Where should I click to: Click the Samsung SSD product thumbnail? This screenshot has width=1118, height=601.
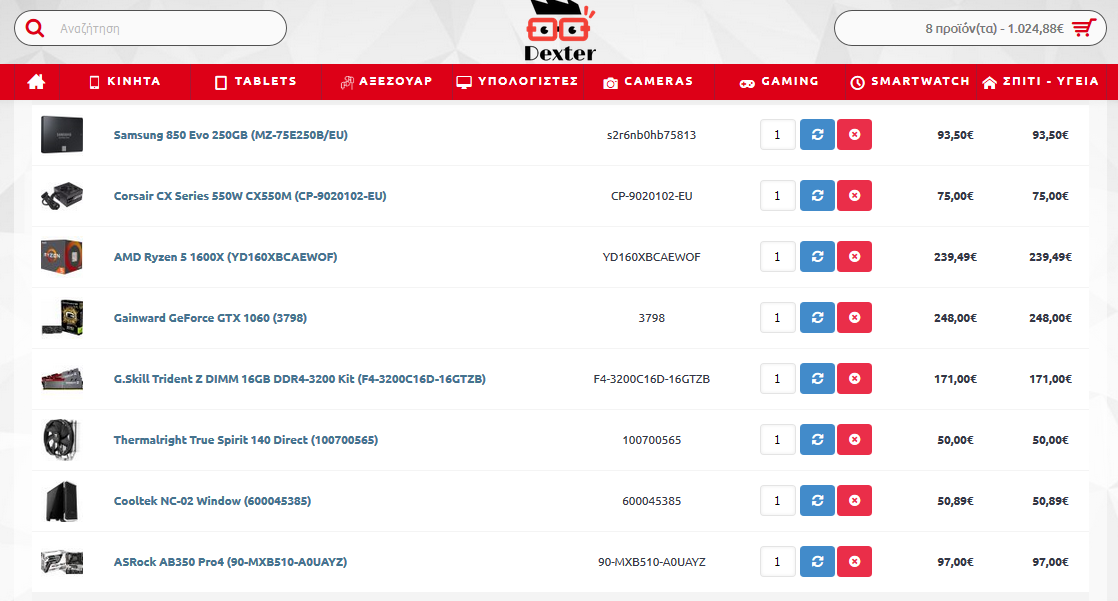(x=62, y=135)
